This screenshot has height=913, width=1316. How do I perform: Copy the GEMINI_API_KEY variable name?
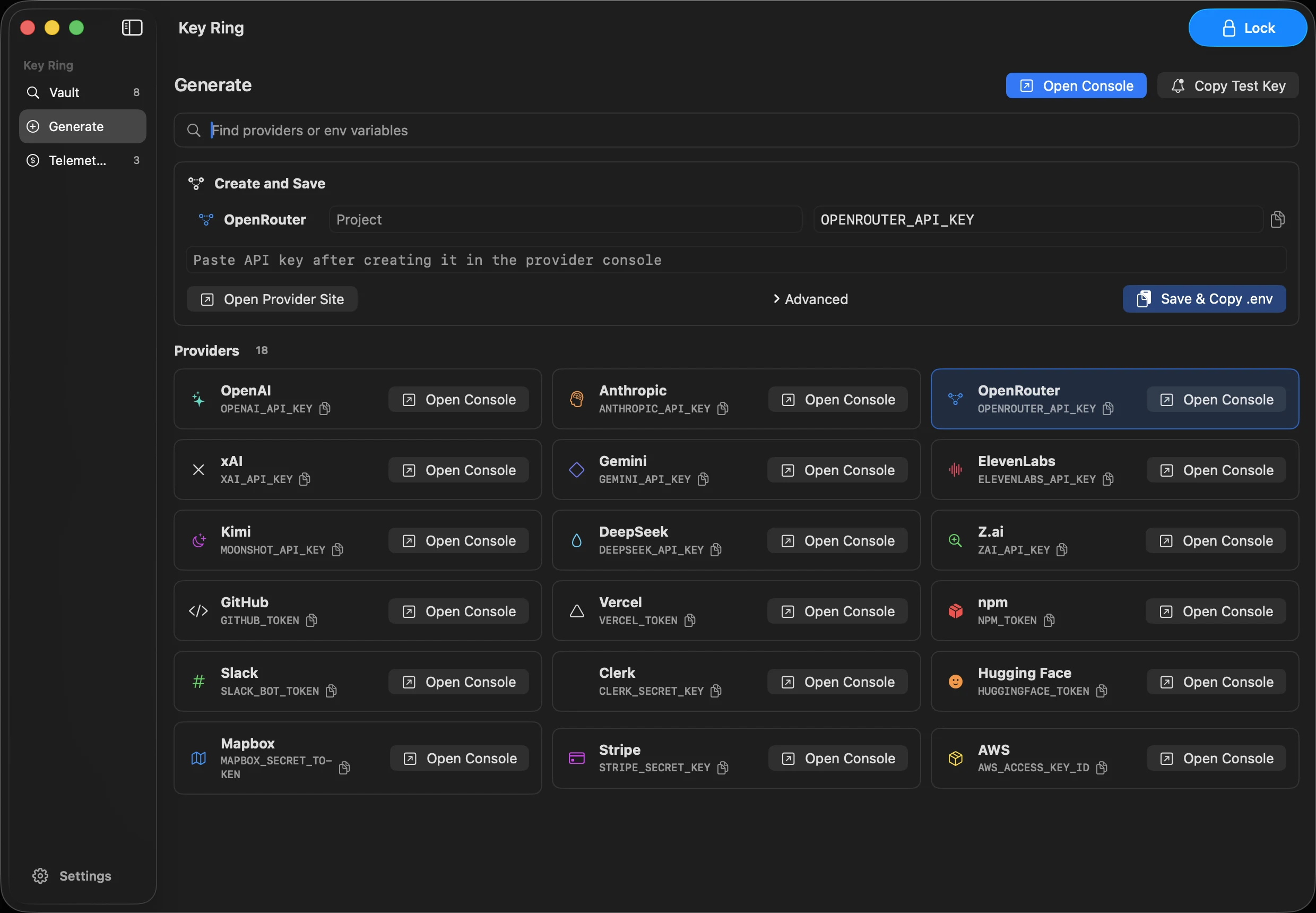pos(704,479)
